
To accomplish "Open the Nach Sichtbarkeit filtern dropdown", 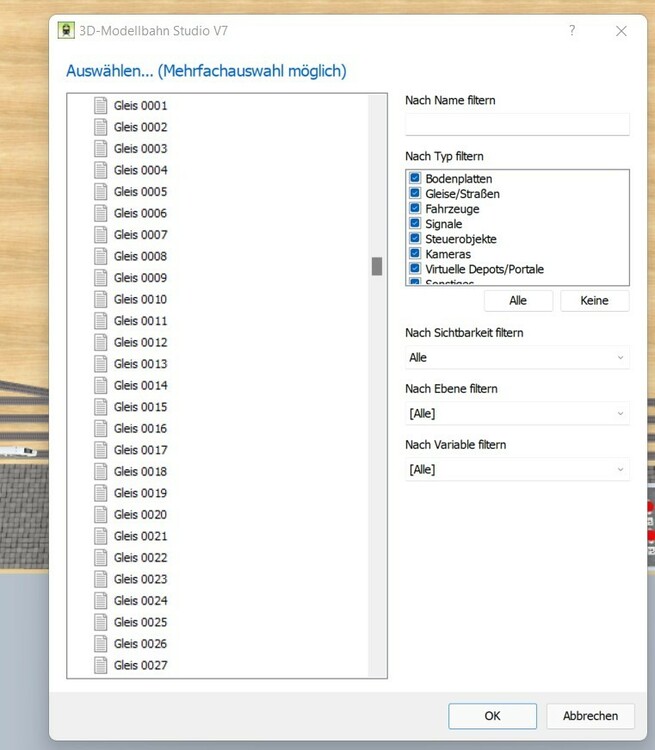I will click(517, 357).
